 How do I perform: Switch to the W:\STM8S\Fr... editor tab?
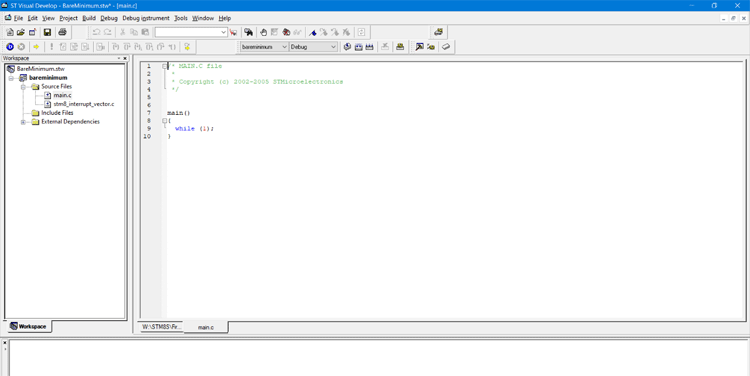coord(162,327)
